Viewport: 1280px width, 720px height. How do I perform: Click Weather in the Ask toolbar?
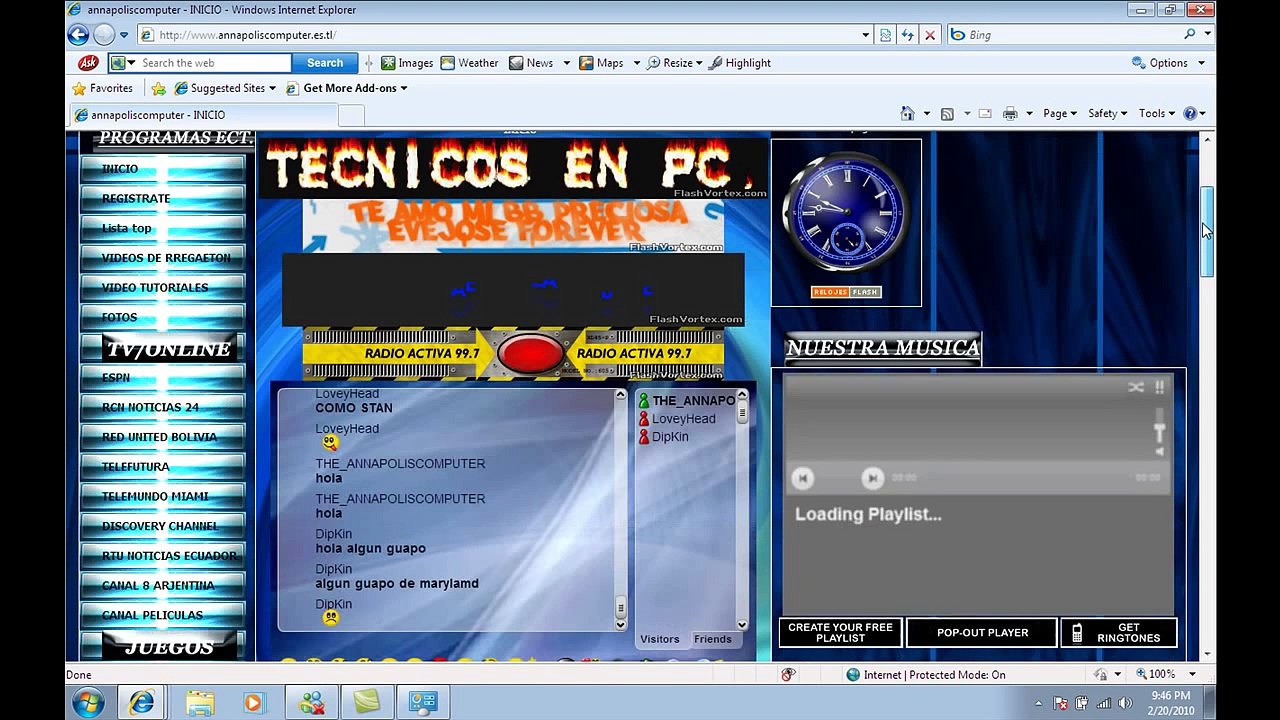tap(470, 63)
